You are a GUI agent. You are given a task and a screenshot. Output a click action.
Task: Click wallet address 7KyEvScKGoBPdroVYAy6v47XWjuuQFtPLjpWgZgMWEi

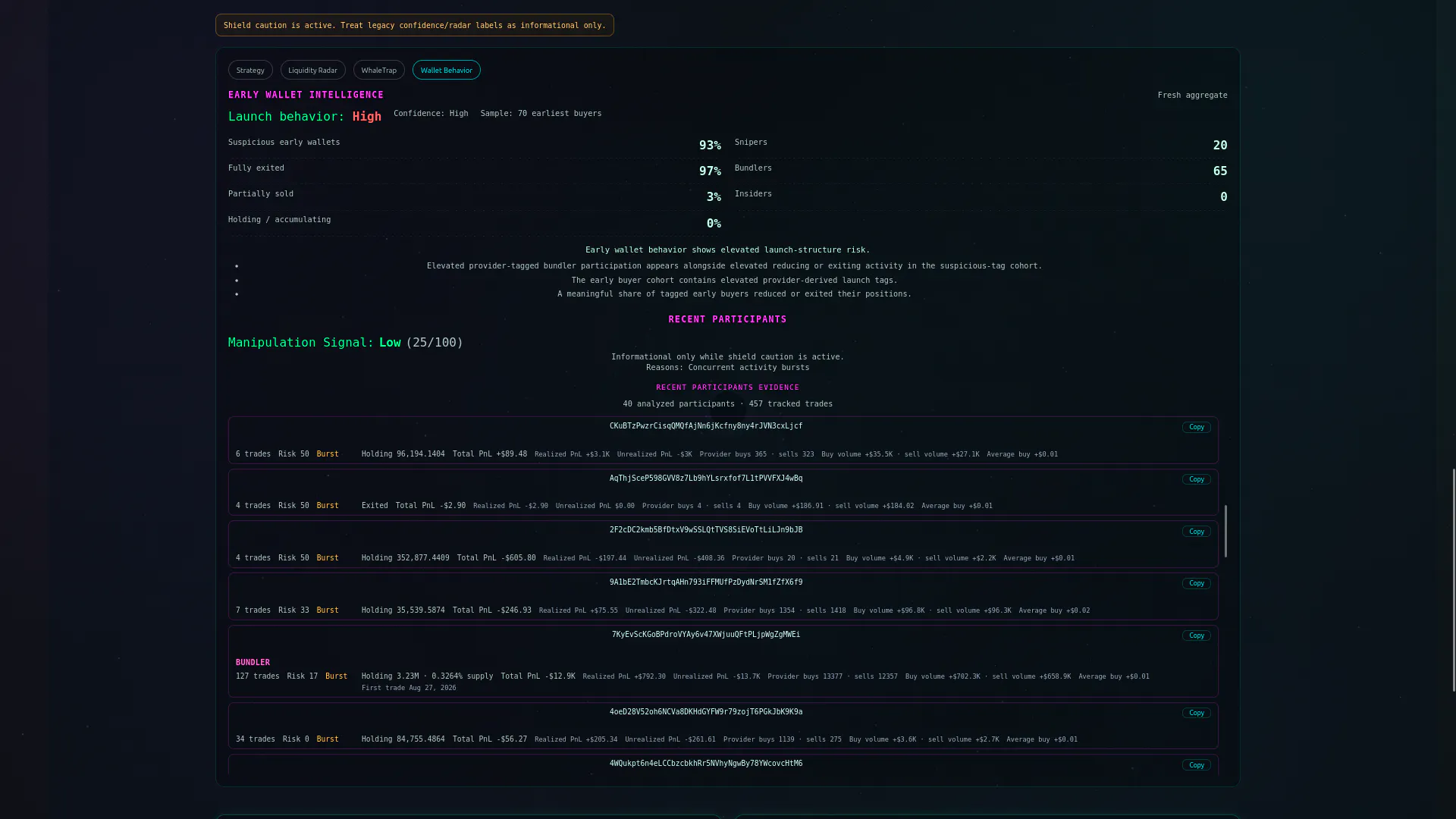pos(705,635)
